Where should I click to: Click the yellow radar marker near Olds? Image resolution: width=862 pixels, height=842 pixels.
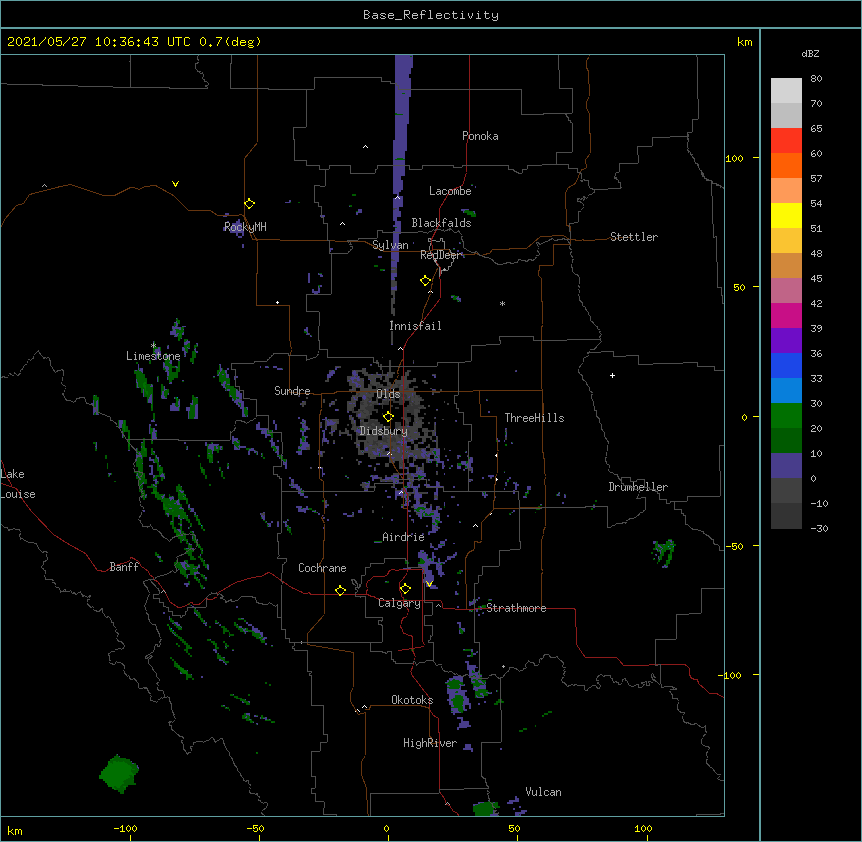pyautogui.click(x=388, y=416)
